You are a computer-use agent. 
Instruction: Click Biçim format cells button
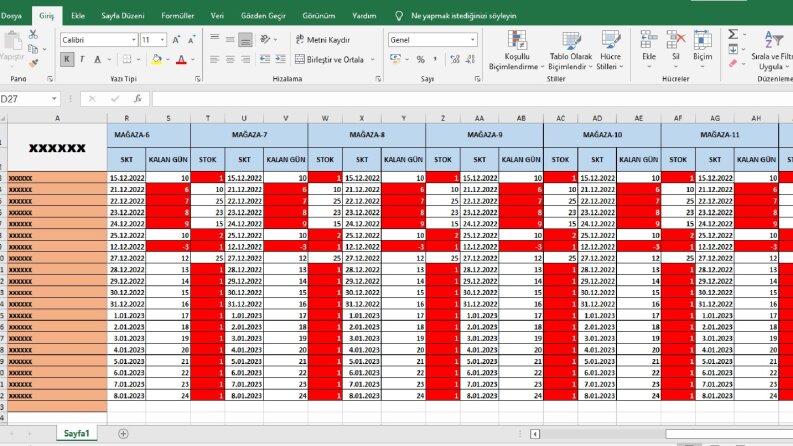point(702,50)
